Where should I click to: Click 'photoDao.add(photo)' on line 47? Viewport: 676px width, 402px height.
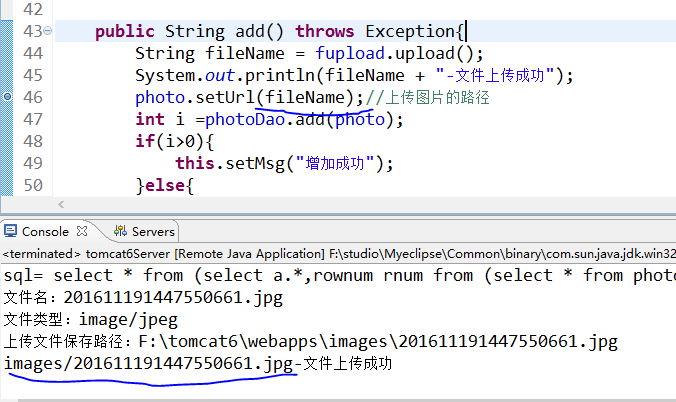tap(300, 119)
